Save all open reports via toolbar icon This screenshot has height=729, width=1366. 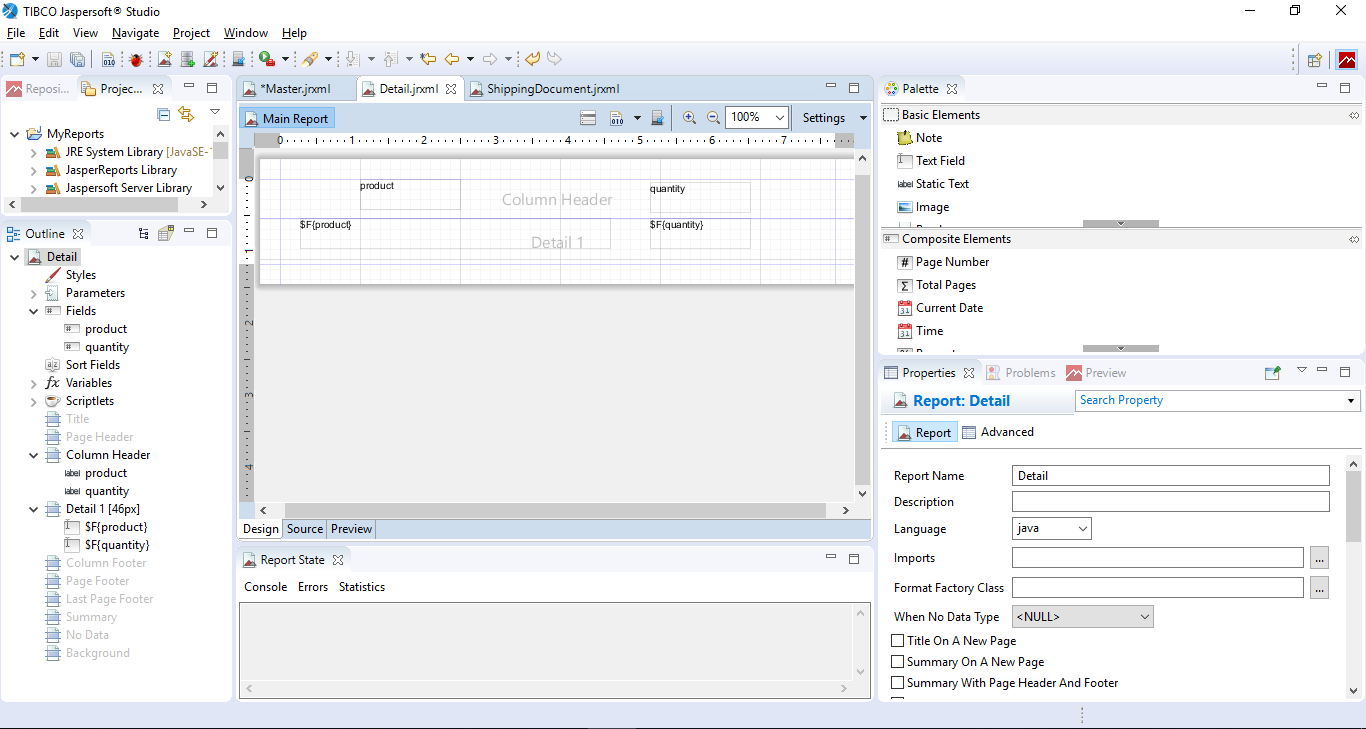pyautogui.click(x=77, y=59)
